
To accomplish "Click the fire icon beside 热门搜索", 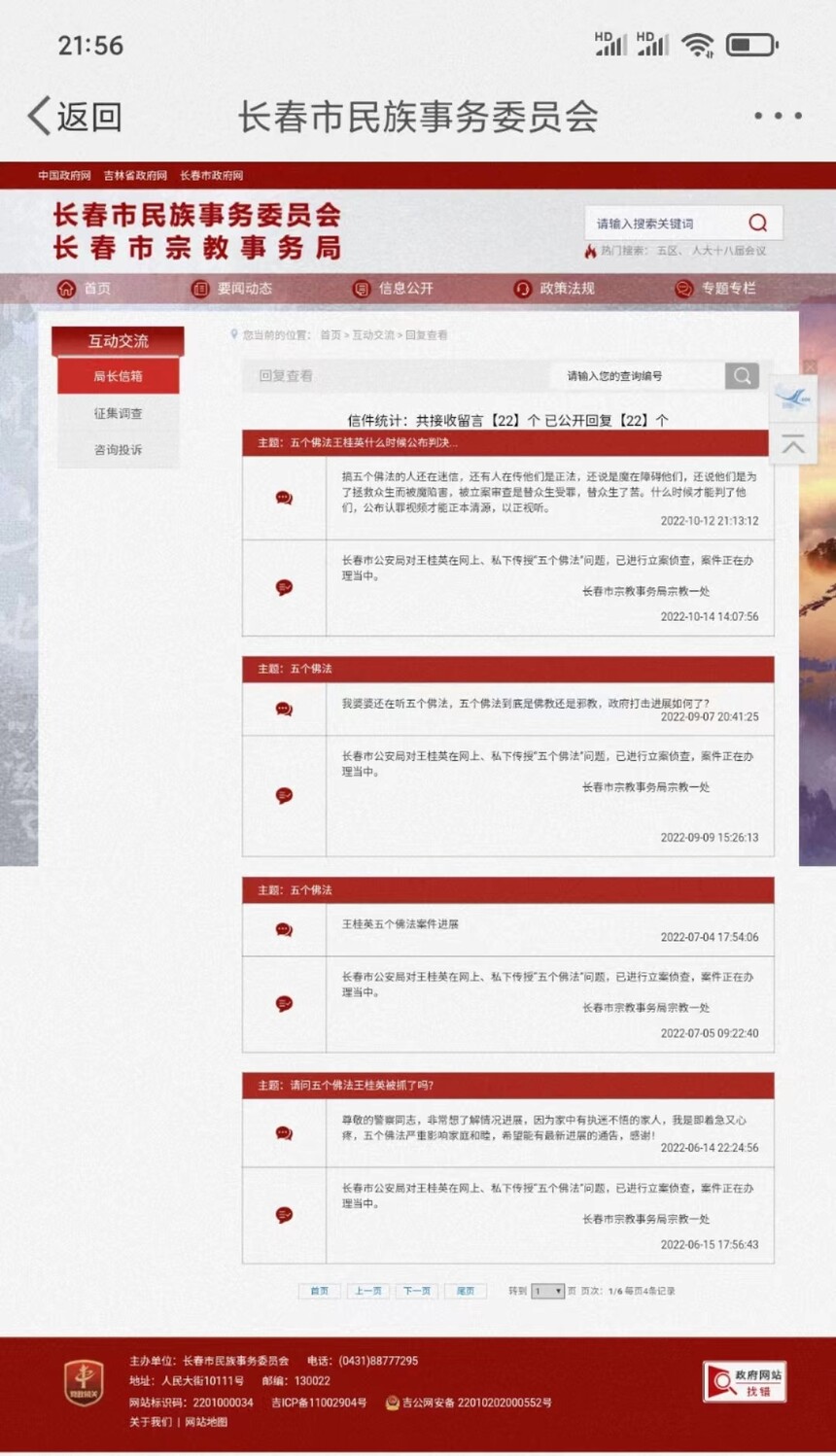I will [590, 251].
